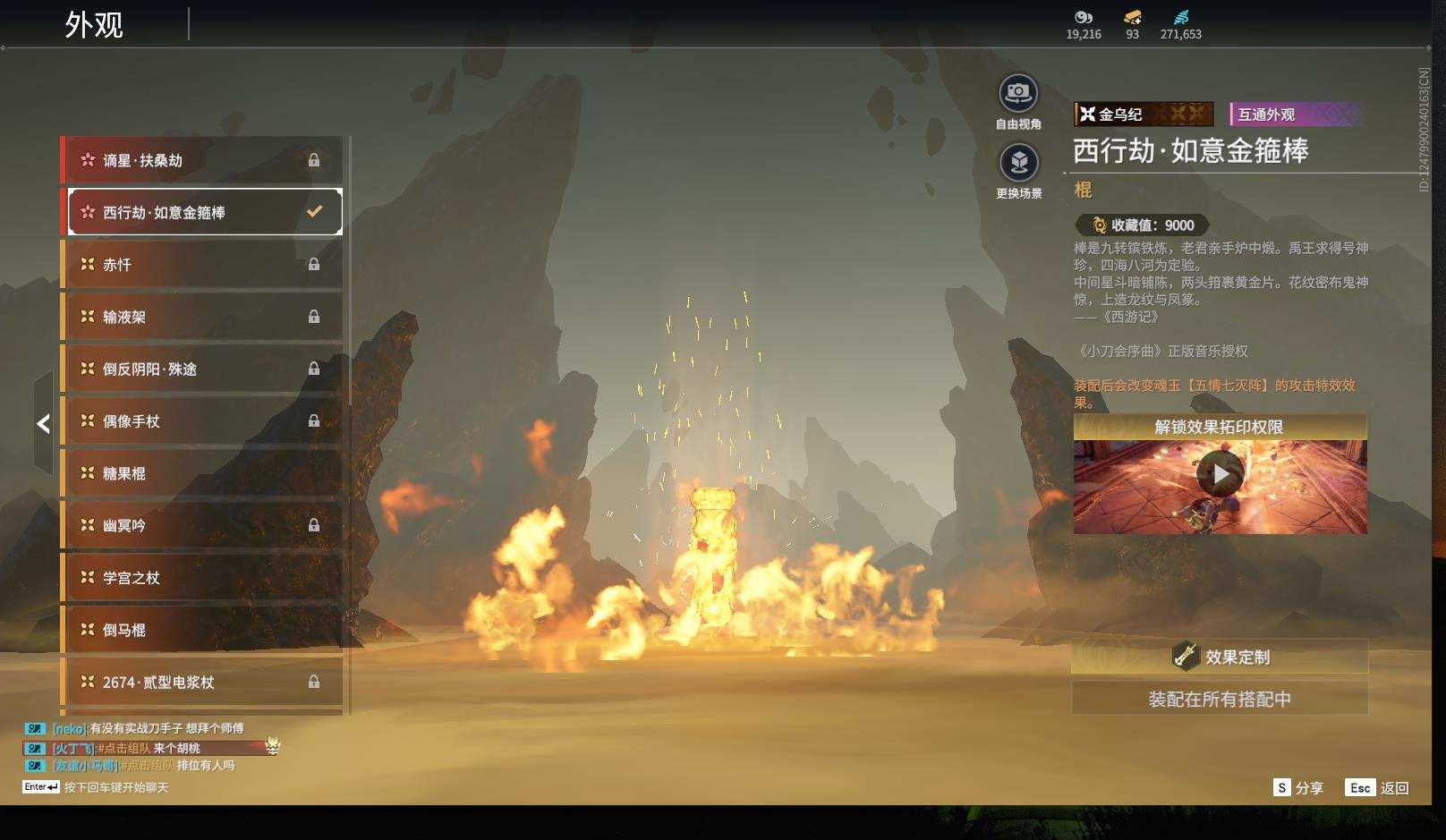
Task: Click the lock icon on 幽冥吟 skin
Action: coord(314,525)
